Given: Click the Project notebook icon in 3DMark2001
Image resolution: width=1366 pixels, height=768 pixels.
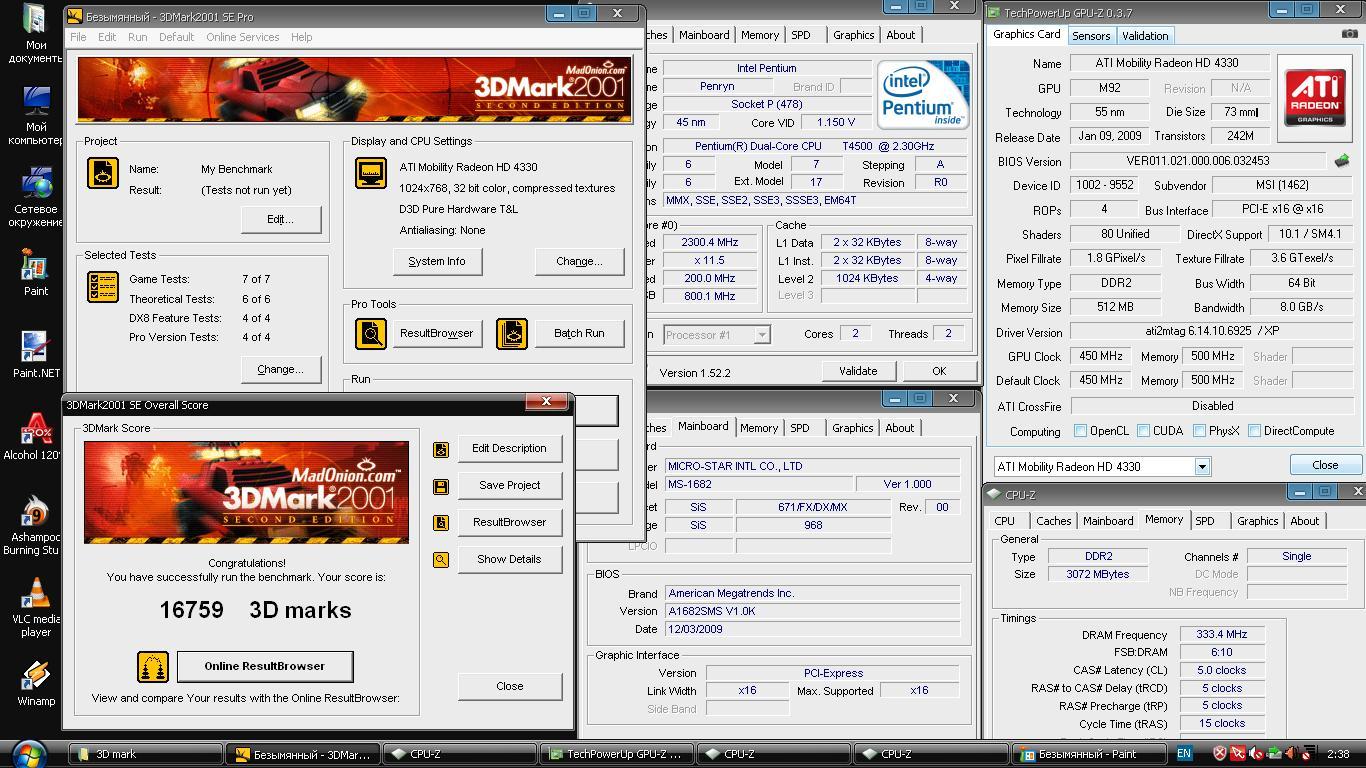Looking at the screenshot, I should (103, 173).
